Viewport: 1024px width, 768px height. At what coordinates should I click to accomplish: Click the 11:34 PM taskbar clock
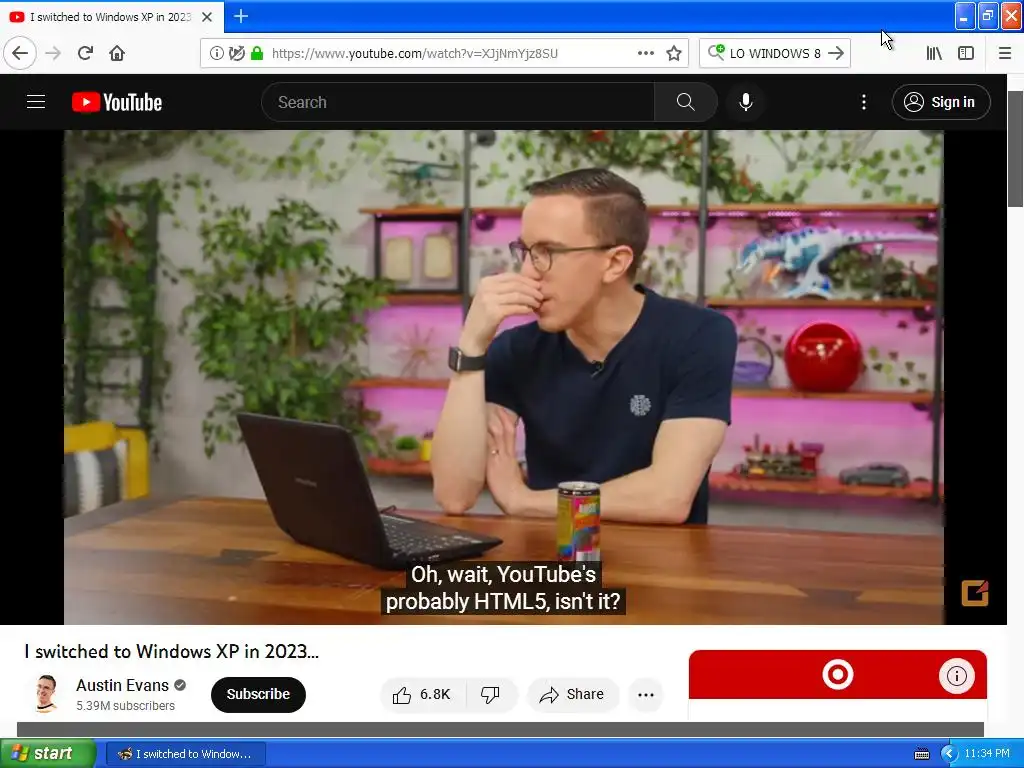987,754
